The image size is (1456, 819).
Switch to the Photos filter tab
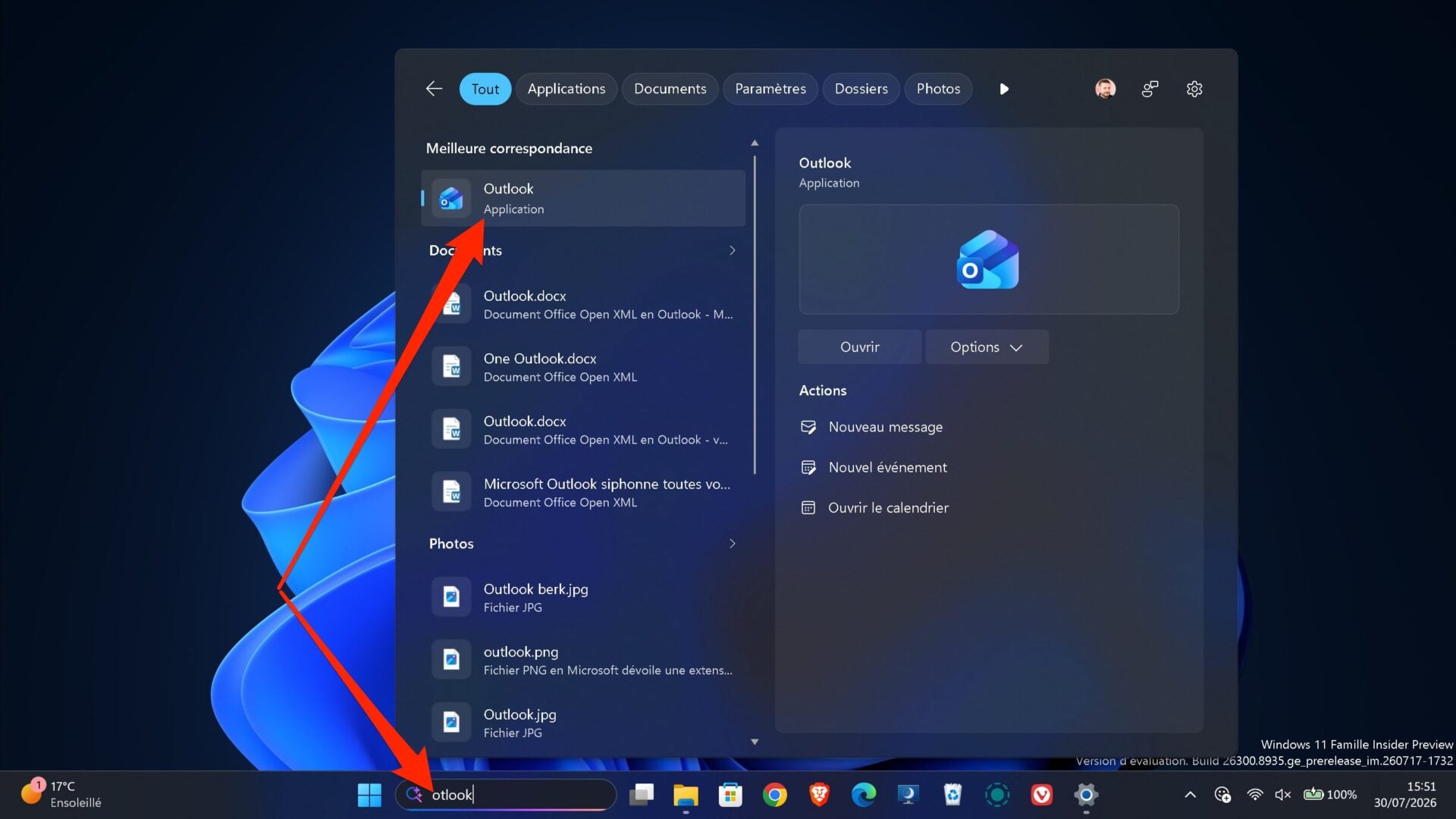point(938,89)
